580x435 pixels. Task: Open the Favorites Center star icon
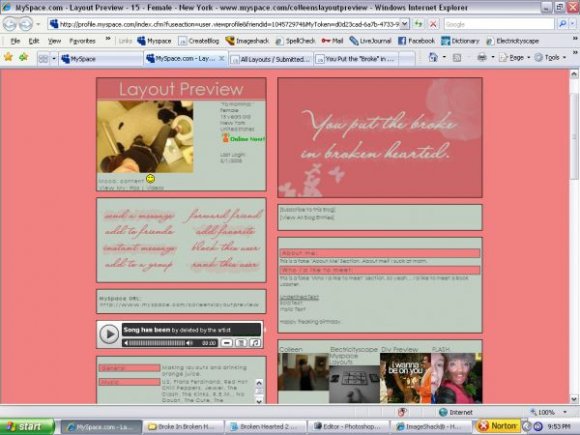(8, 57)
